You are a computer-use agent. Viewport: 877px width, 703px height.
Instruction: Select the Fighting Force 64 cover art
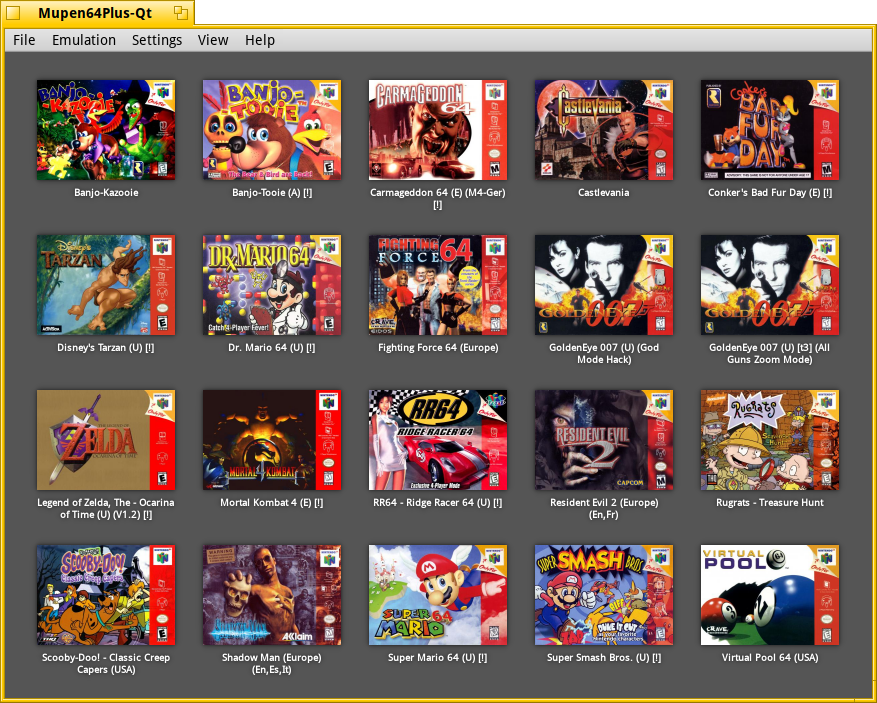(438, 285)
